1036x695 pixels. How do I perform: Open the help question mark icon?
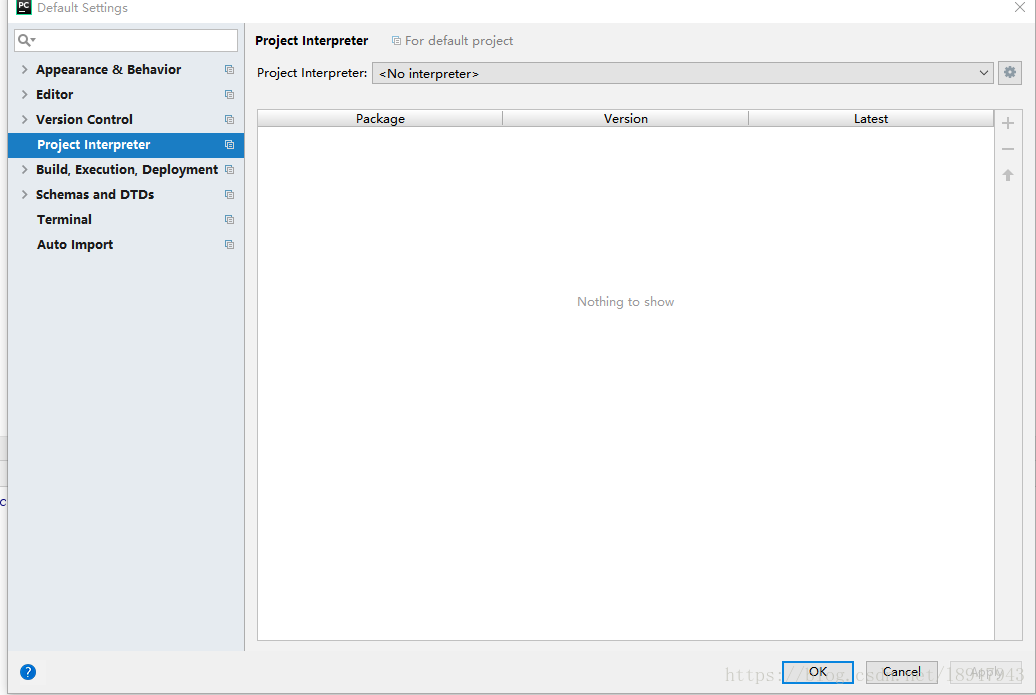click(x=28, y=672)
